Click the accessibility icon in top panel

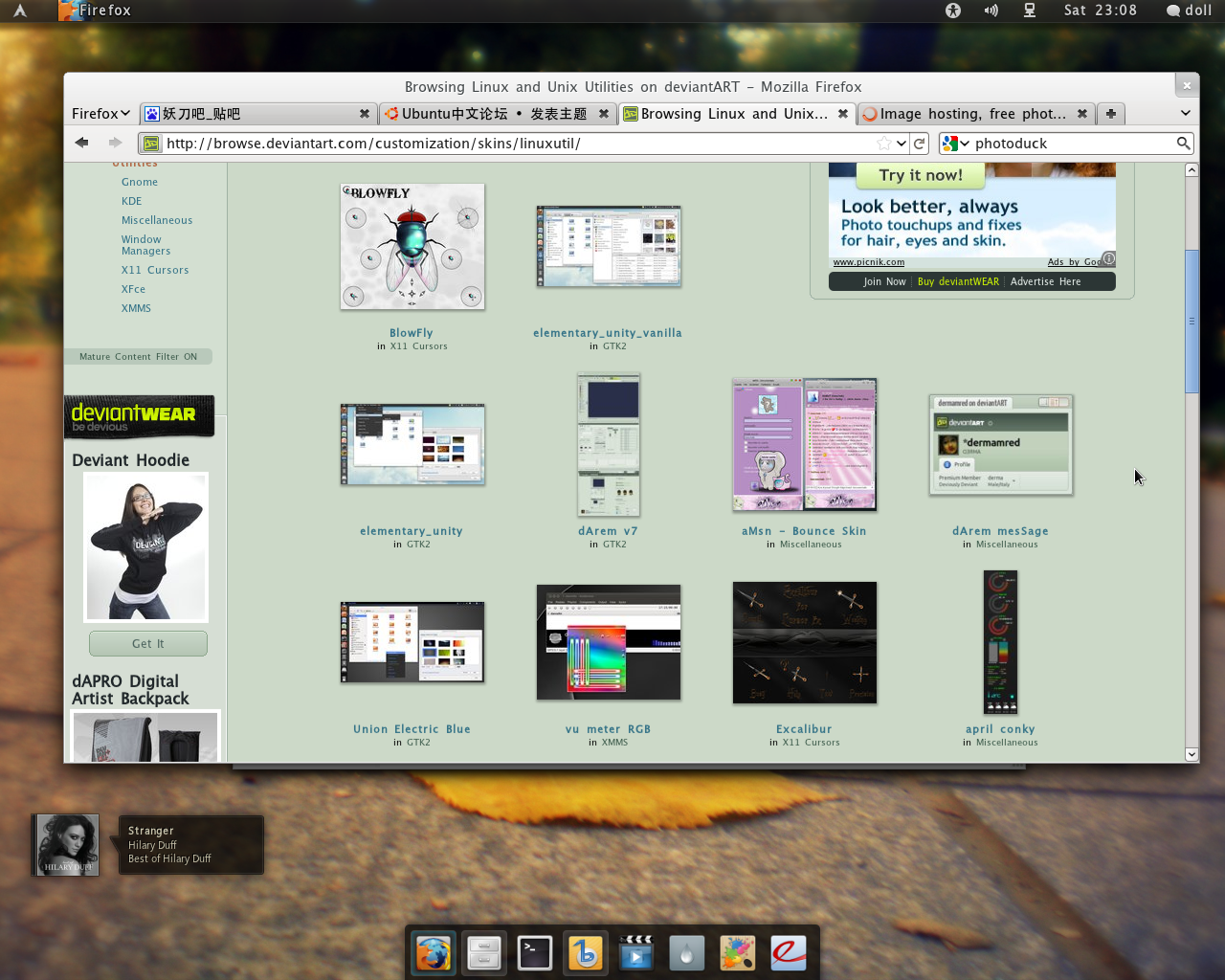pyautogui.click(x=953, y=11)
